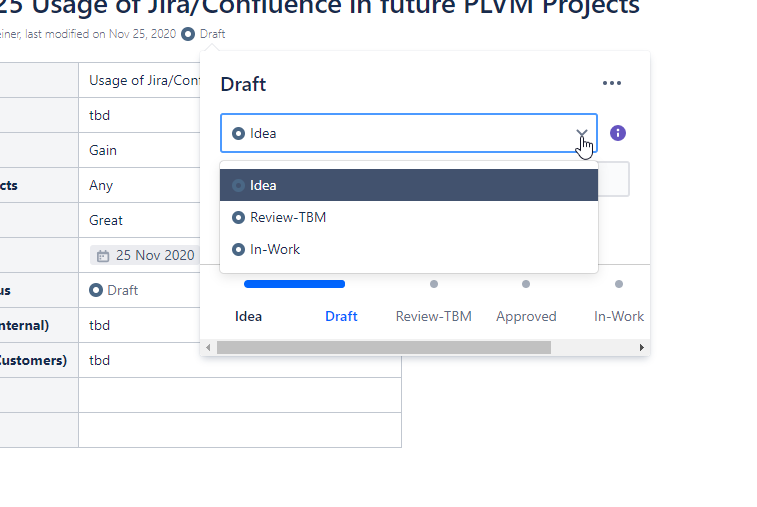757x507 pixels.
Task: Click the grey dot above Approved
Action: (x=526, y=284)
